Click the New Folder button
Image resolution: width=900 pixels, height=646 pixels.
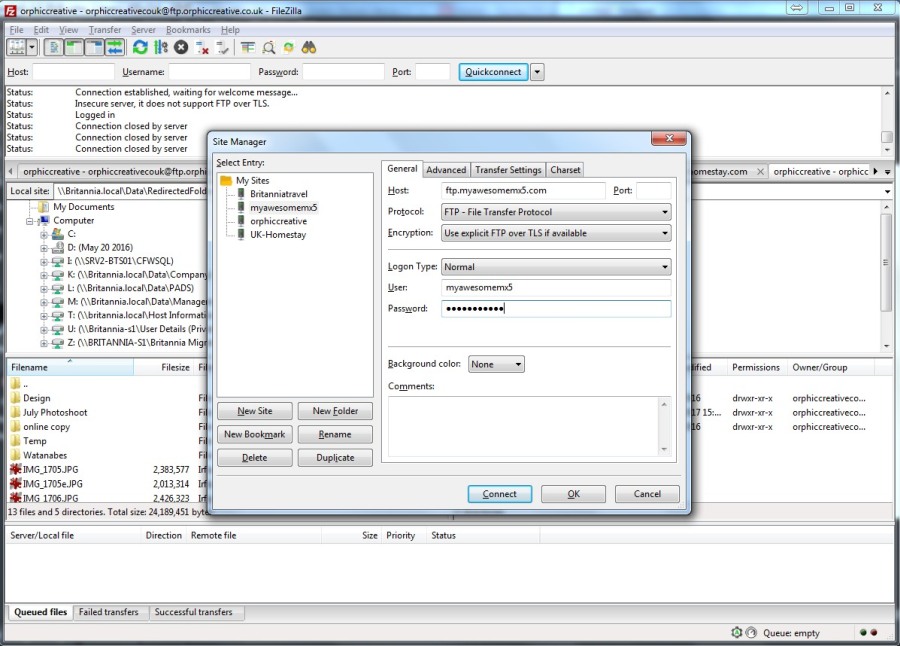point(335,411)
